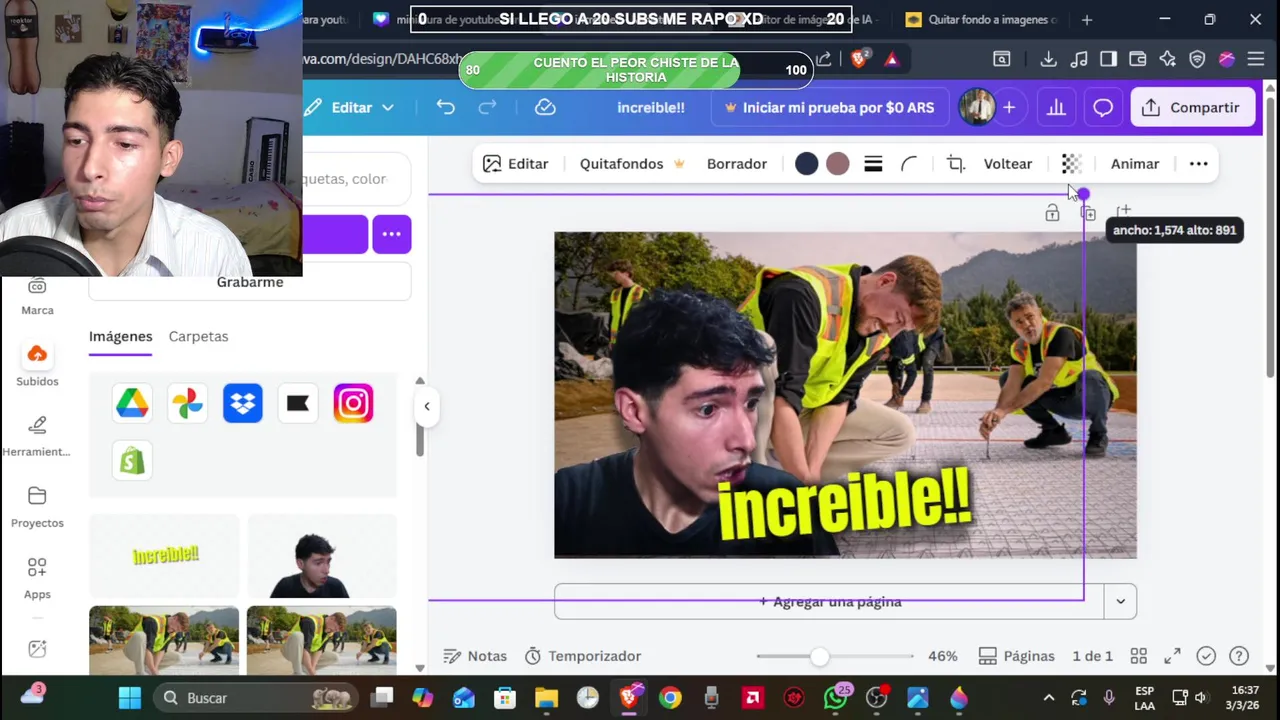This screenshot has width=1280, height=720.
Task: Enter fullscreen presentation mode icon
Action: 1172,656
